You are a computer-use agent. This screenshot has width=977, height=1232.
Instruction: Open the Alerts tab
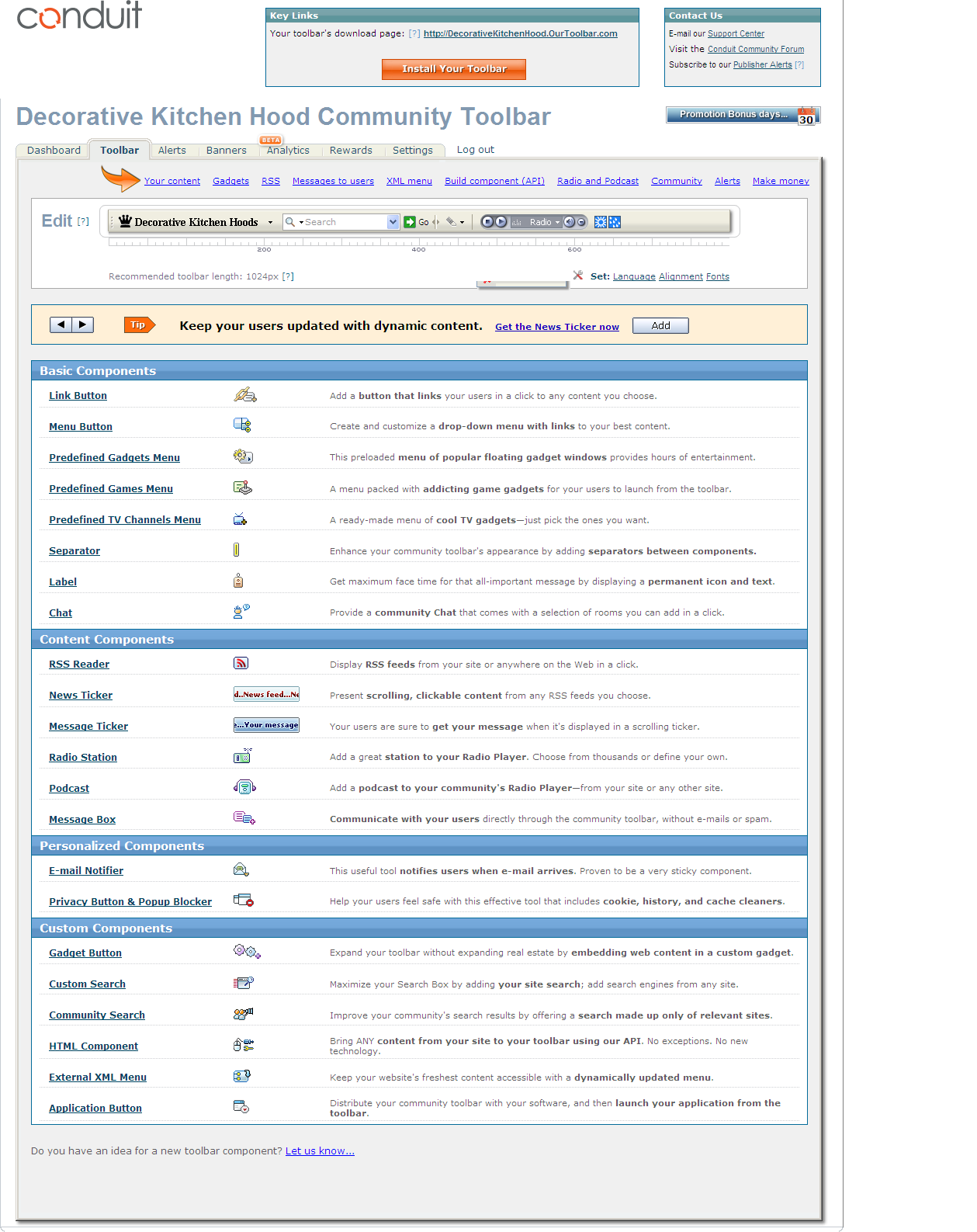click(172, 151)
